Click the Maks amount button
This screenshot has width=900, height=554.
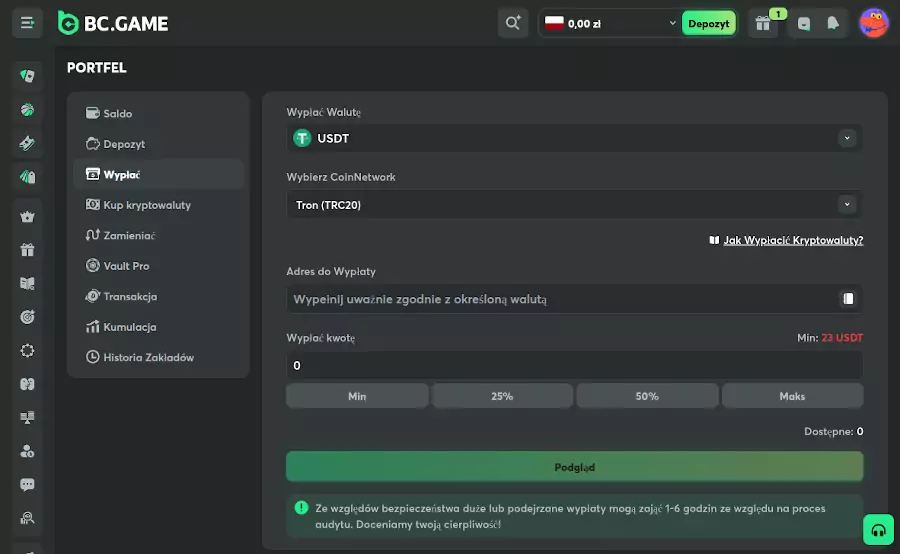[792, 396]
